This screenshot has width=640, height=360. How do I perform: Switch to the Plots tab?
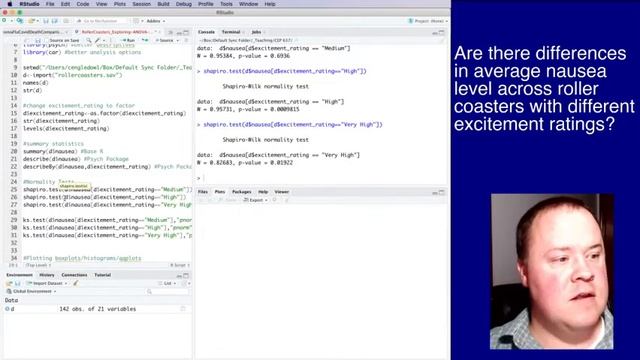pyautogui.click(x=220, y=192)
